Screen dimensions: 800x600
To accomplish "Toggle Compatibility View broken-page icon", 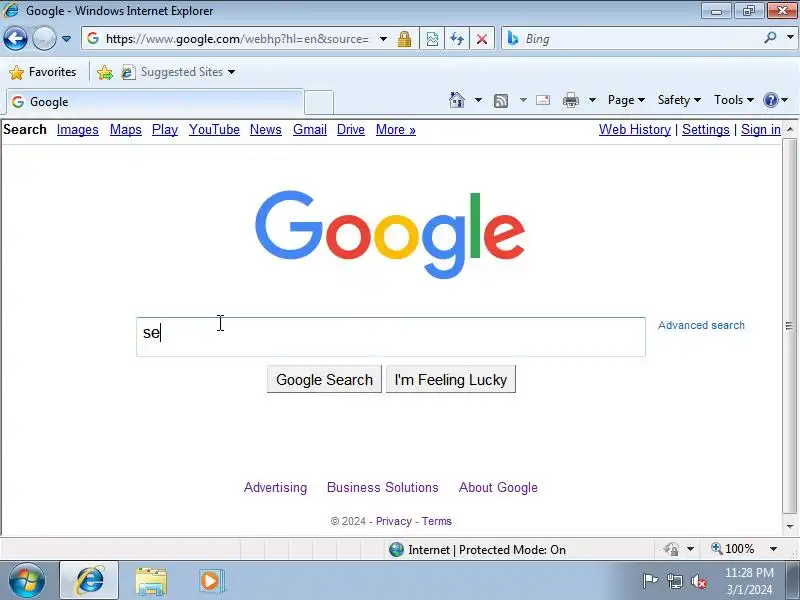I will 432,39.
